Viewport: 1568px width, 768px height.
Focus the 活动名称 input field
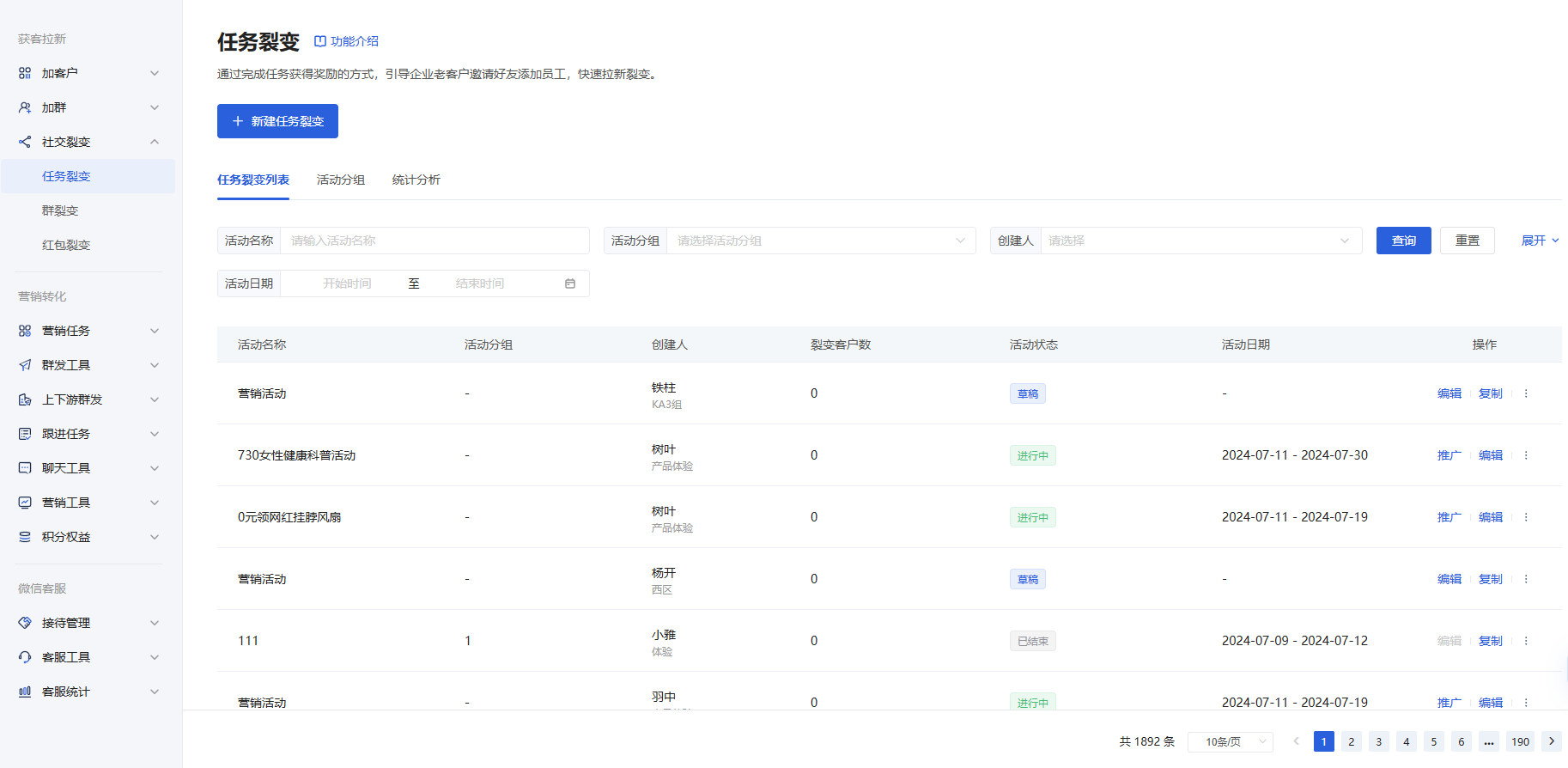435,241
